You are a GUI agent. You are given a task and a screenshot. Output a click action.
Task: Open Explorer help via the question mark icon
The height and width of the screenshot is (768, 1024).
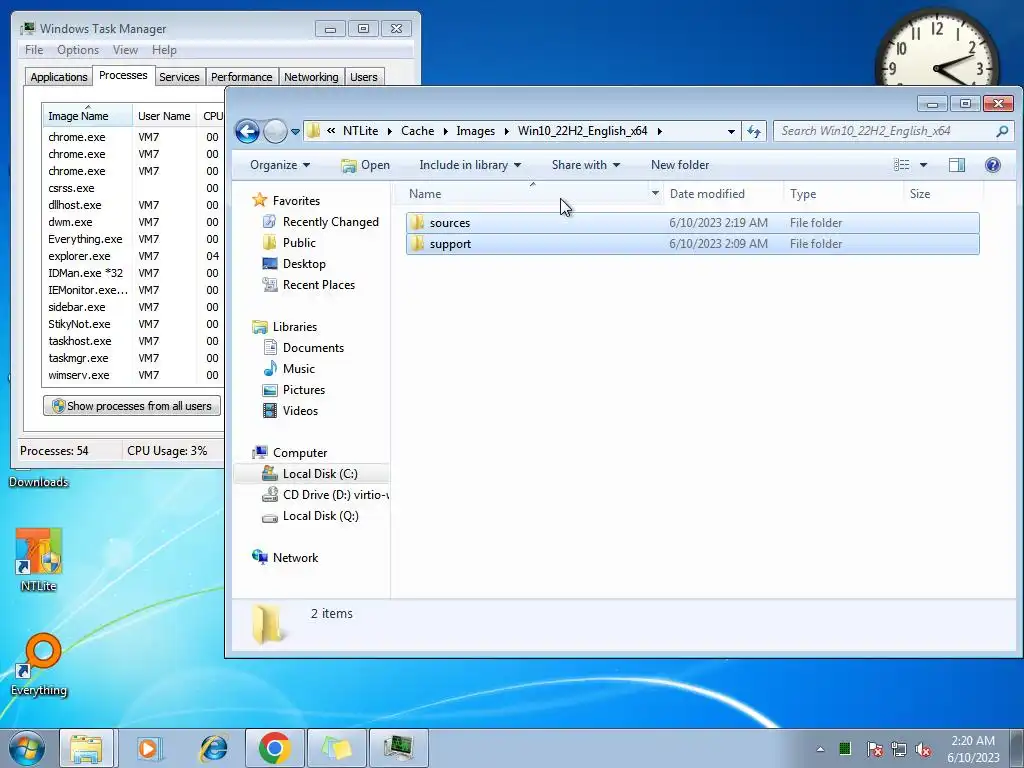point(992,165)
